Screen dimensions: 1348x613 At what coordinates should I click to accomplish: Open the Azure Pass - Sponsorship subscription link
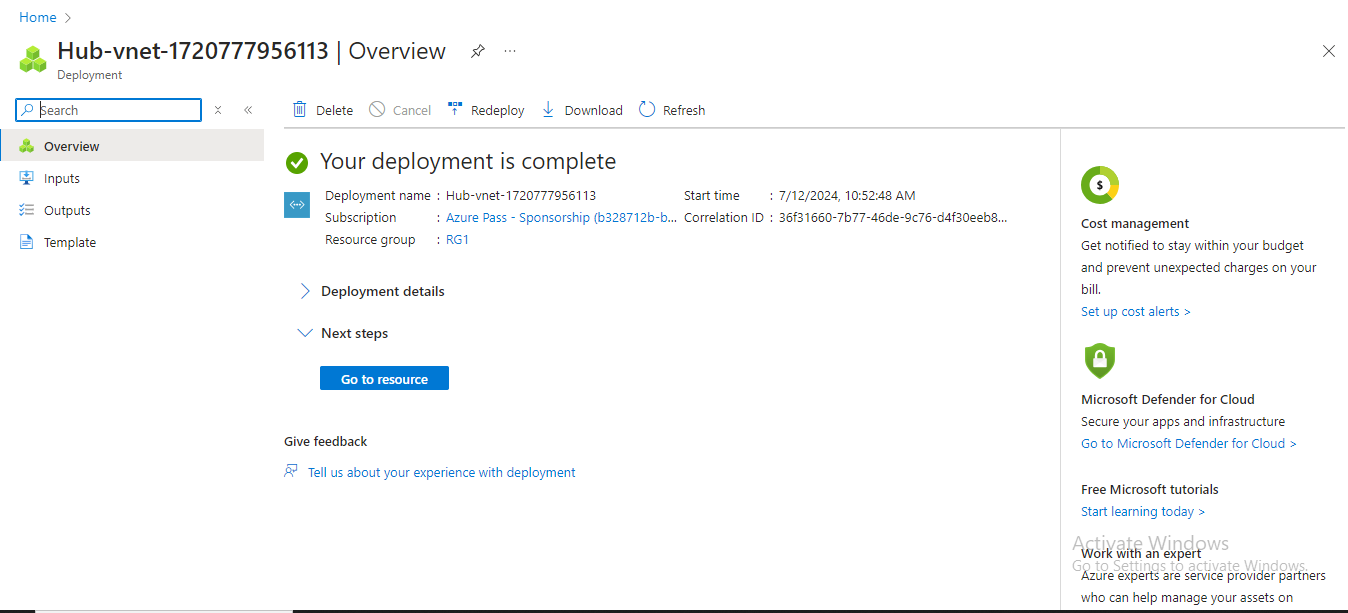click(561, 217)
